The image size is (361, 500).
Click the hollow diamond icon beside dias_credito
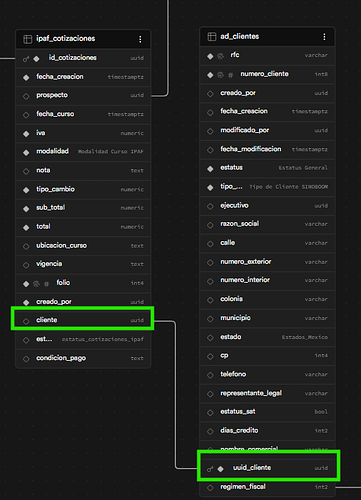(210, 431)
